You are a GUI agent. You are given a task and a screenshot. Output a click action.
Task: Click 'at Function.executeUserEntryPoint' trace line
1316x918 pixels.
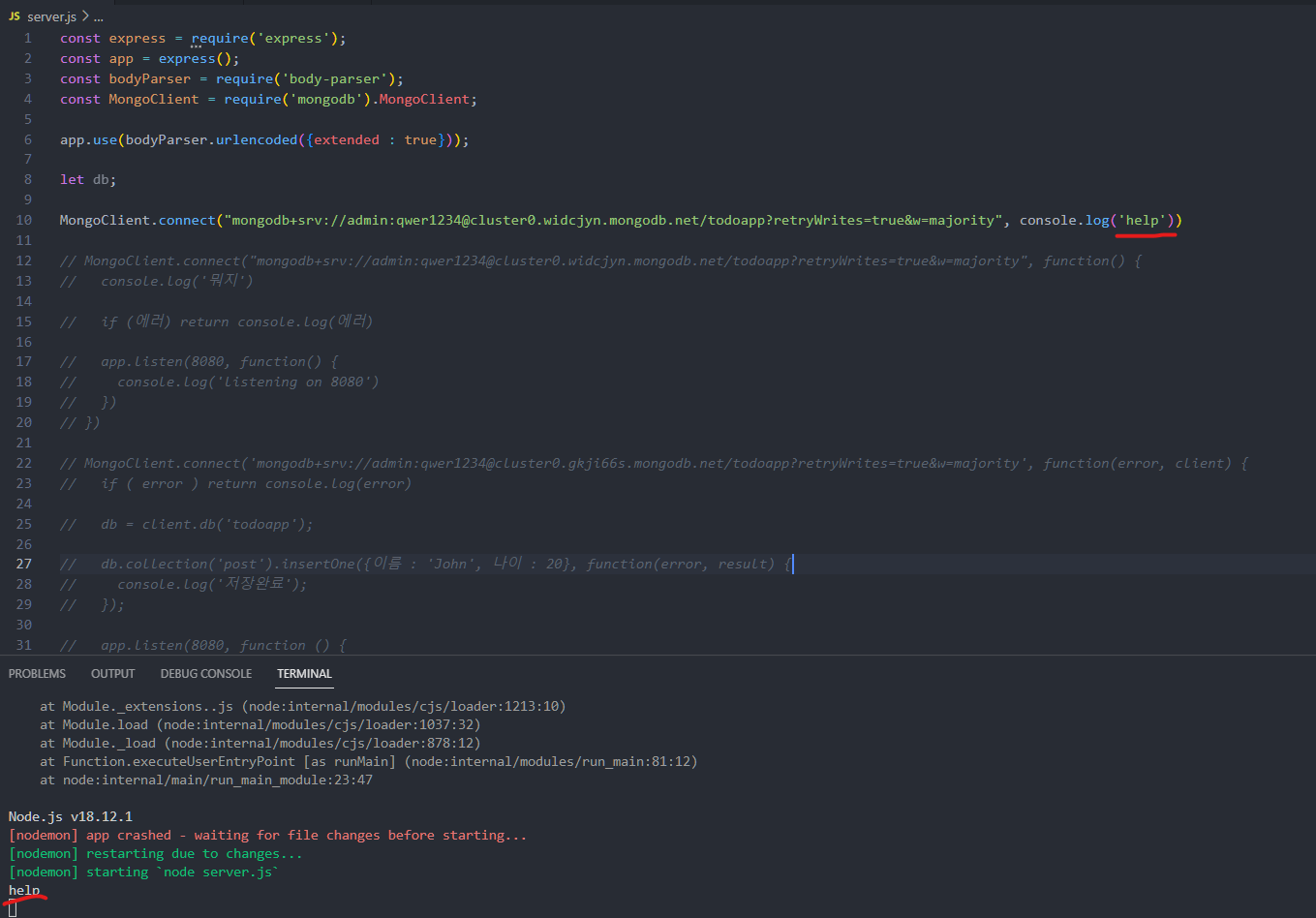[x=369, y=762]
